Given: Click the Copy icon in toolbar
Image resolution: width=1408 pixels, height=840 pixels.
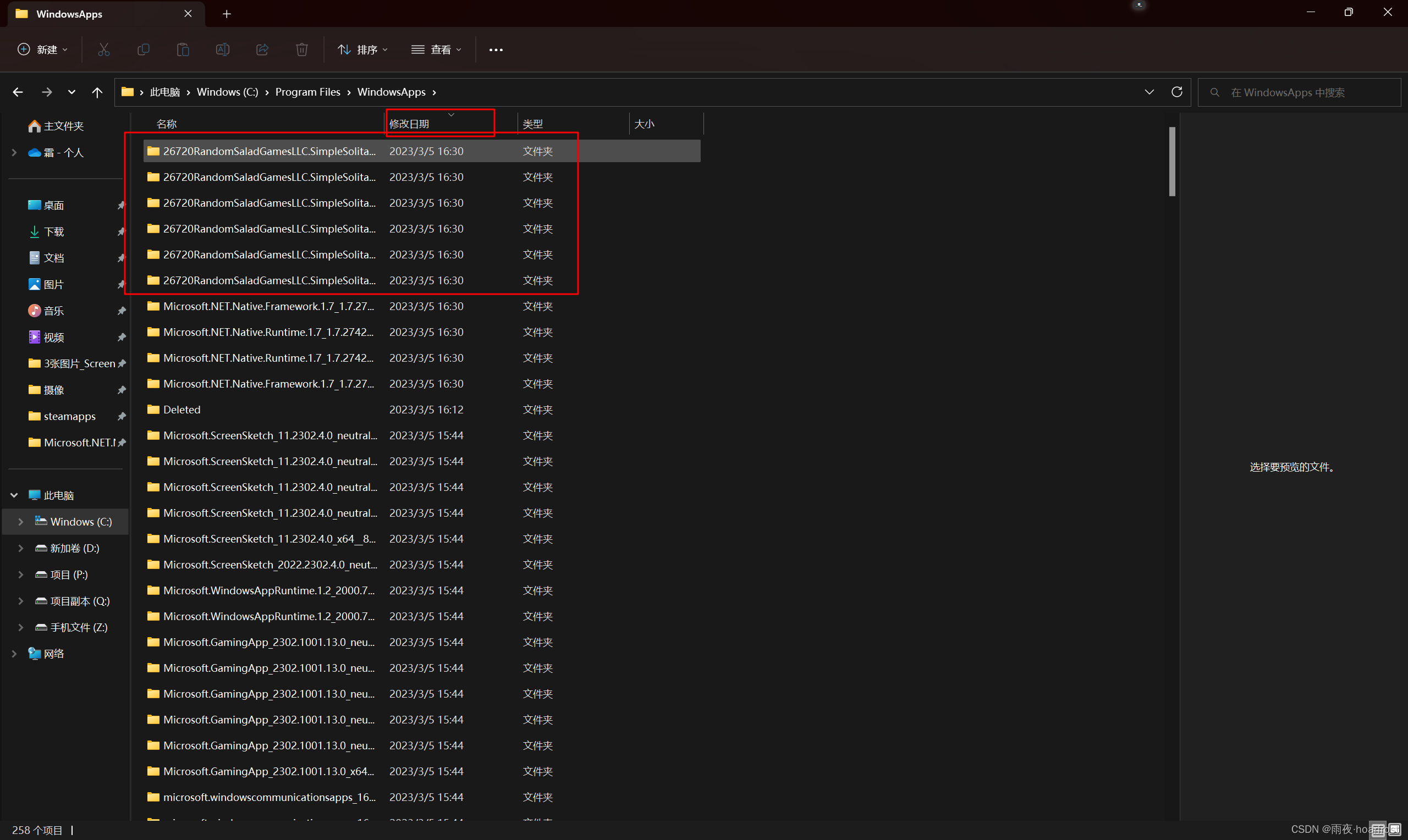Looking at the screenshot, I should pos(143,50).
